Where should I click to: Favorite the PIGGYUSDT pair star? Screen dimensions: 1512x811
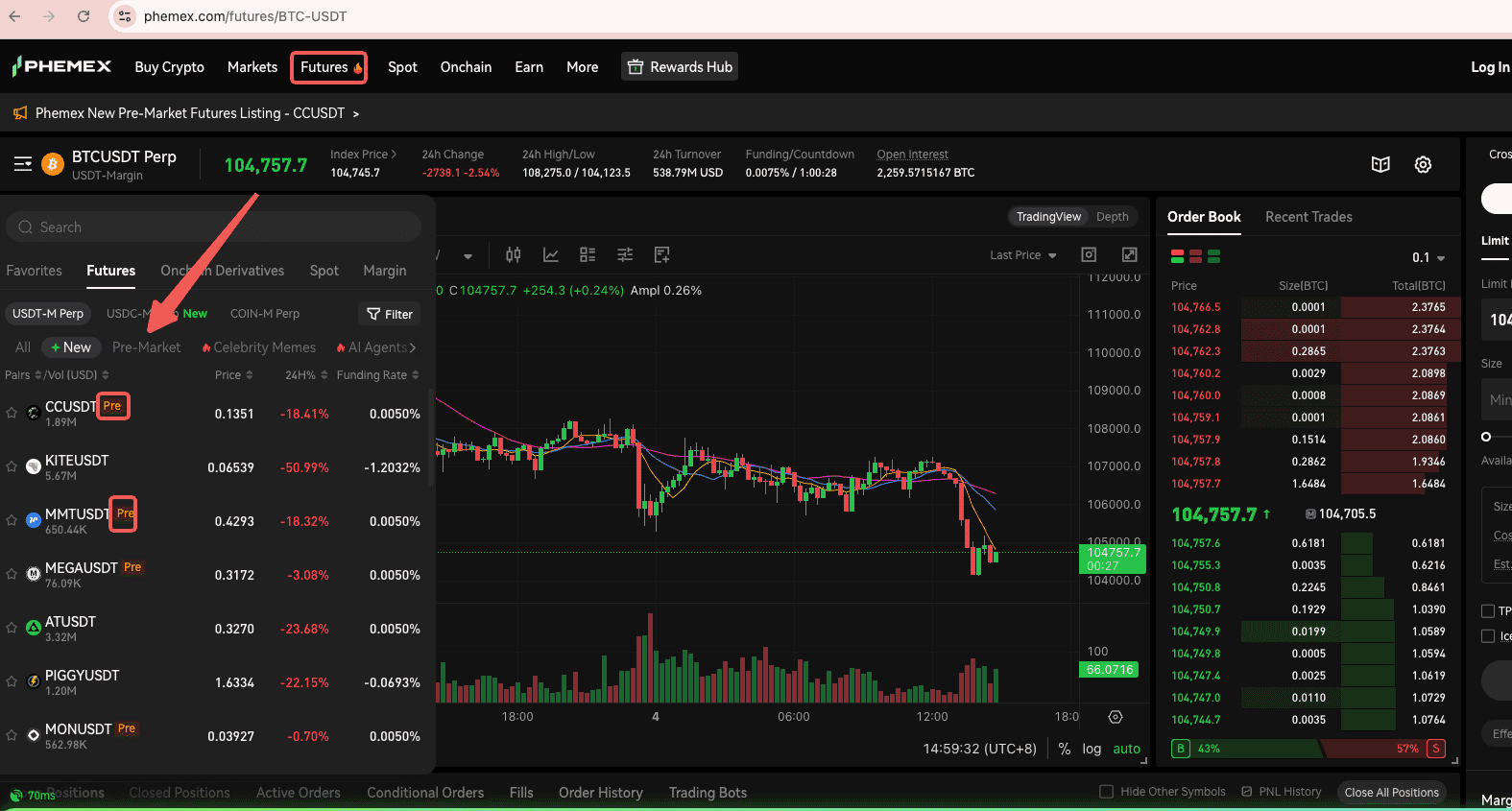tap(12, 681)
